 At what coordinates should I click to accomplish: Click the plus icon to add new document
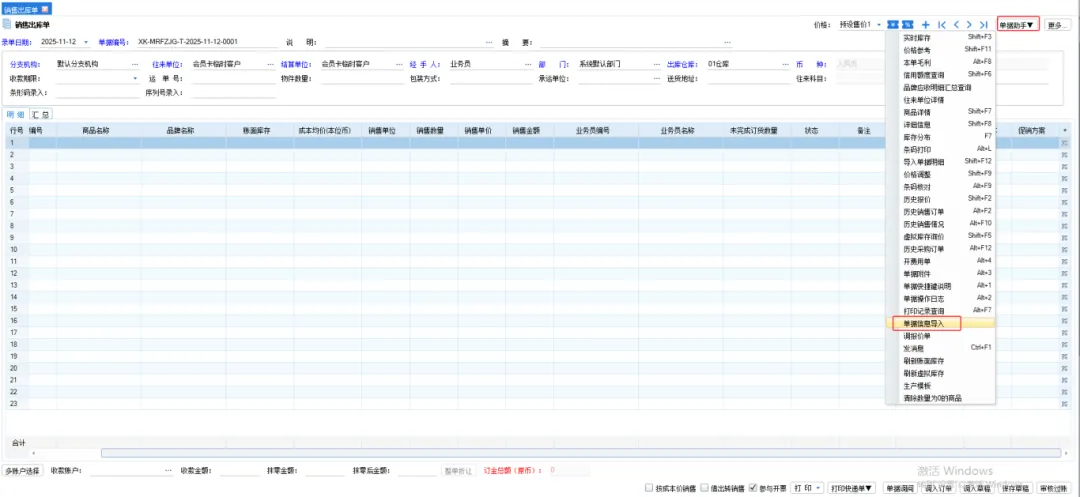click(925, 24)
